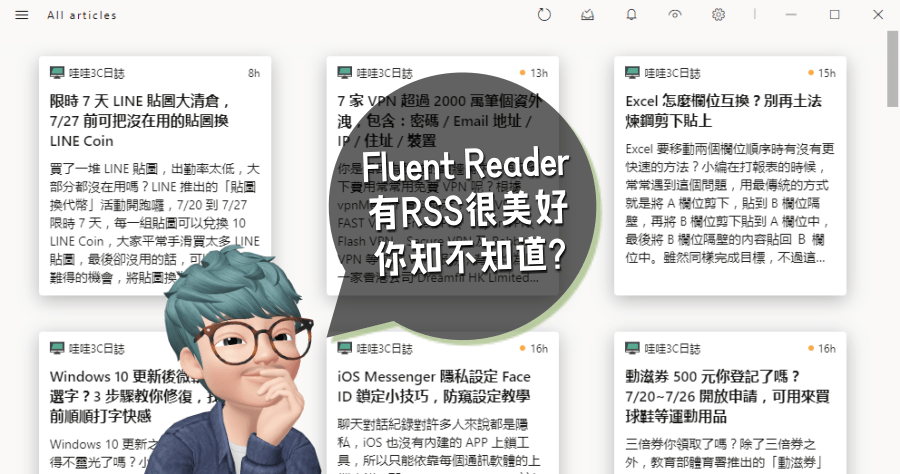This screenshot has width=900, height=474.
Task: Open the iOS Messenger 隱私設定 article
Action: tap(443, 403)
